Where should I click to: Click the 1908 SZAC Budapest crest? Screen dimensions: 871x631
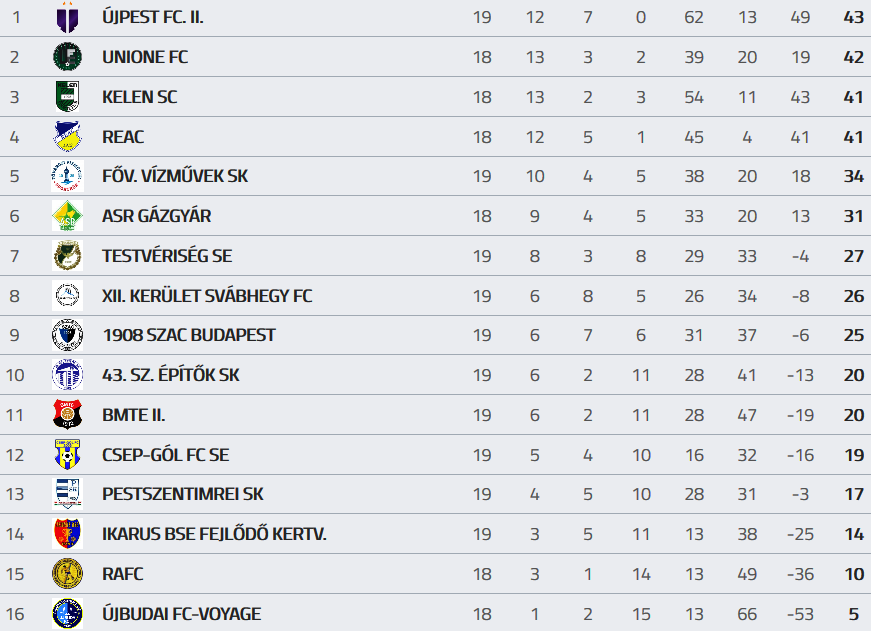click(67, 335)
